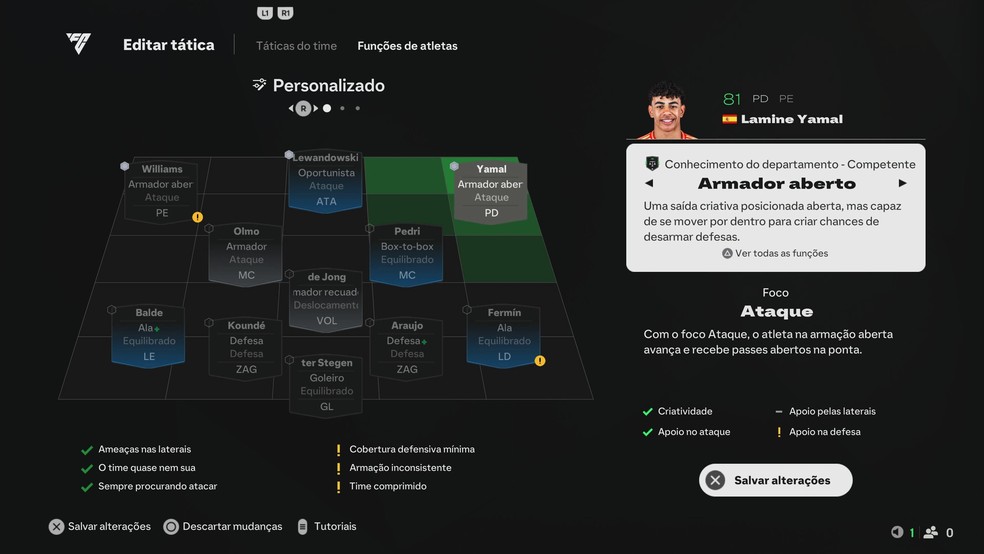Click hexagon badge on Olmo card
Image resolution: width=984 pixels, height=554 pixels.
(209, 228)
